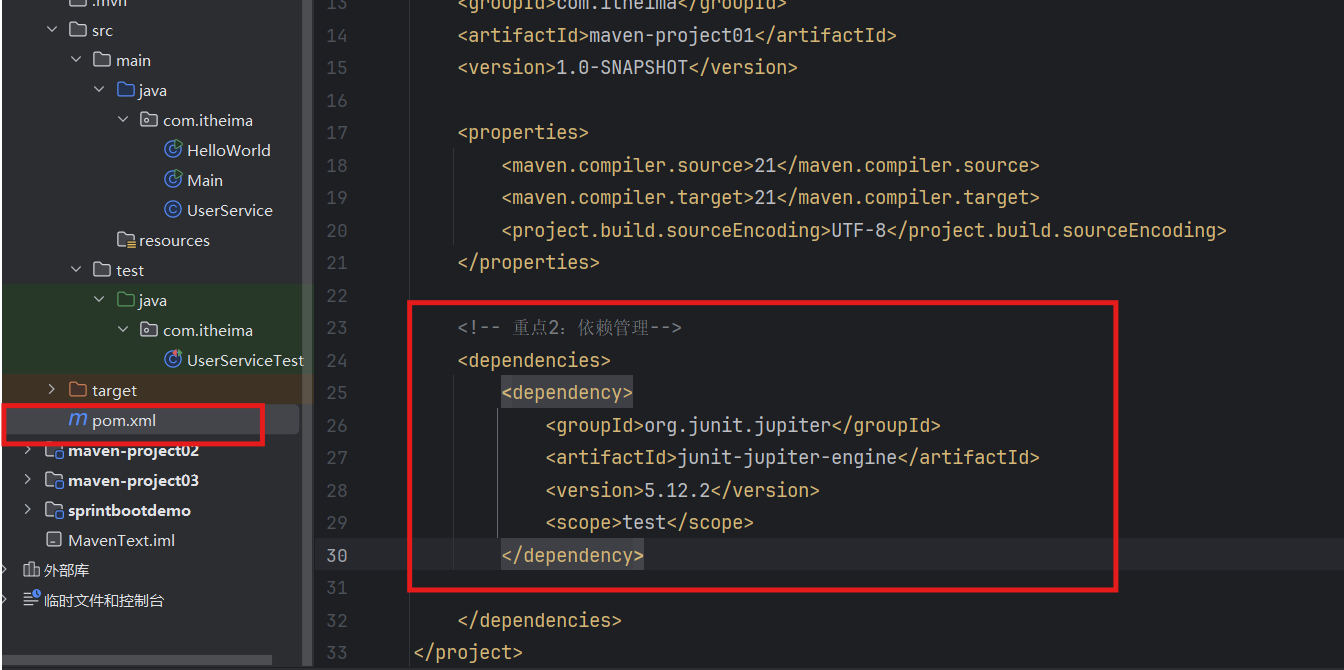This screenshot has height=670, width=1344.
Task: Click line number 30 in the gutter
Action: (337, 555)
